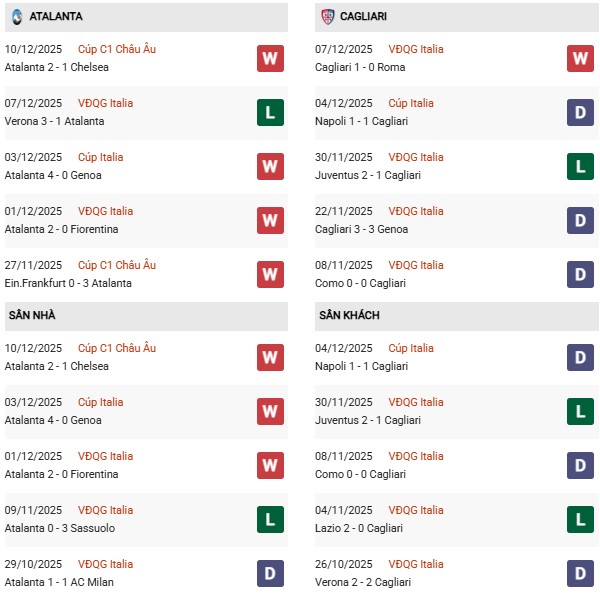Click the Atalanta club logo
Image resolution: width=600 pixels, height=594 pixels.
[x=17, y=17]
